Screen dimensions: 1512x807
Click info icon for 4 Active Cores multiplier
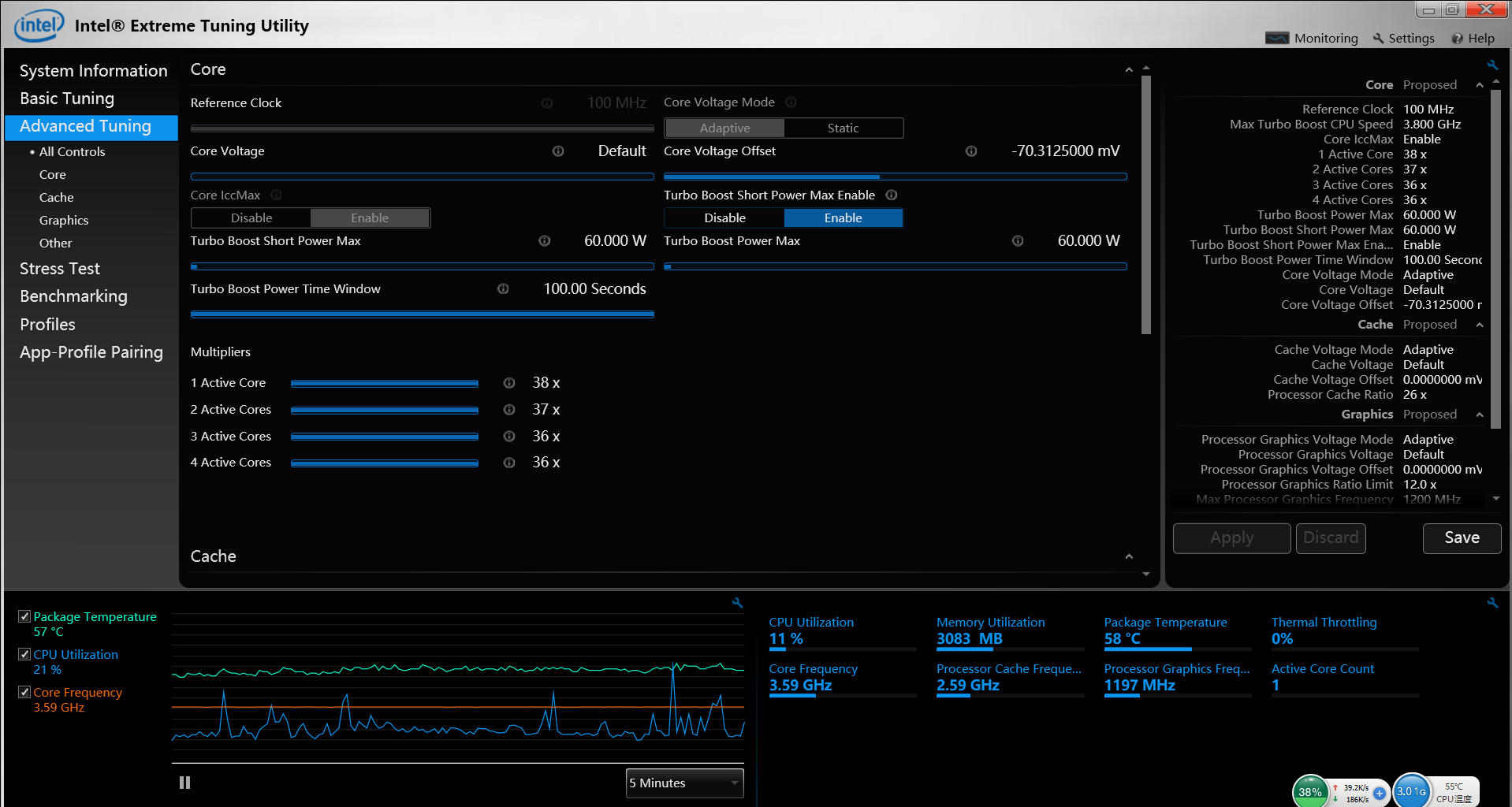pos(509,462)
